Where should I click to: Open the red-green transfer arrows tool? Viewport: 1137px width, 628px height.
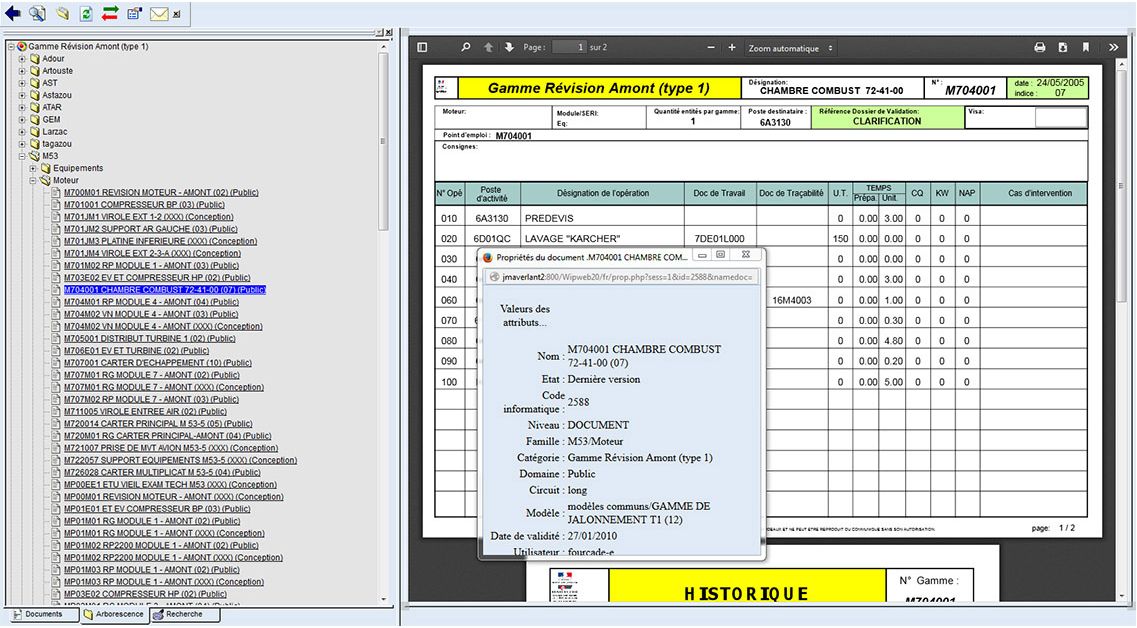[x=109, y=13]
